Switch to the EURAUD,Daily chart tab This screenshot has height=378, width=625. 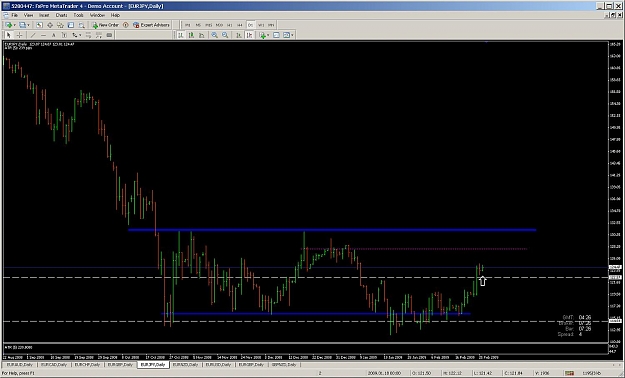[20, 364]
